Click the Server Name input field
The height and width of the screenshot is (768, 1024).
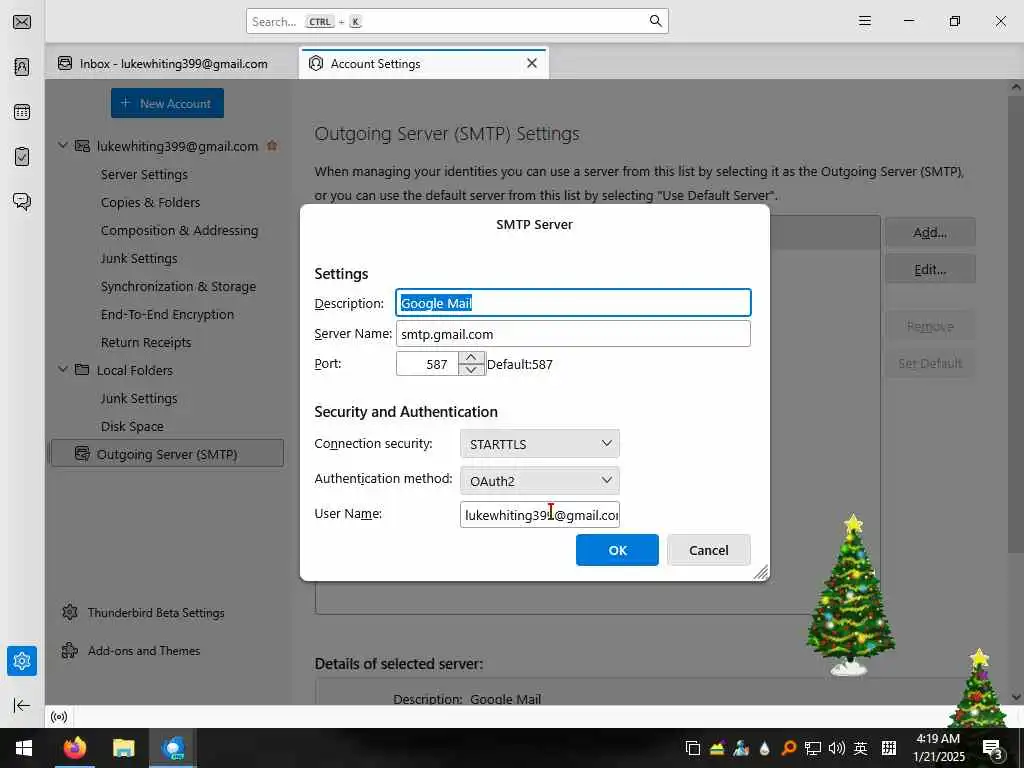coord(573,334)
